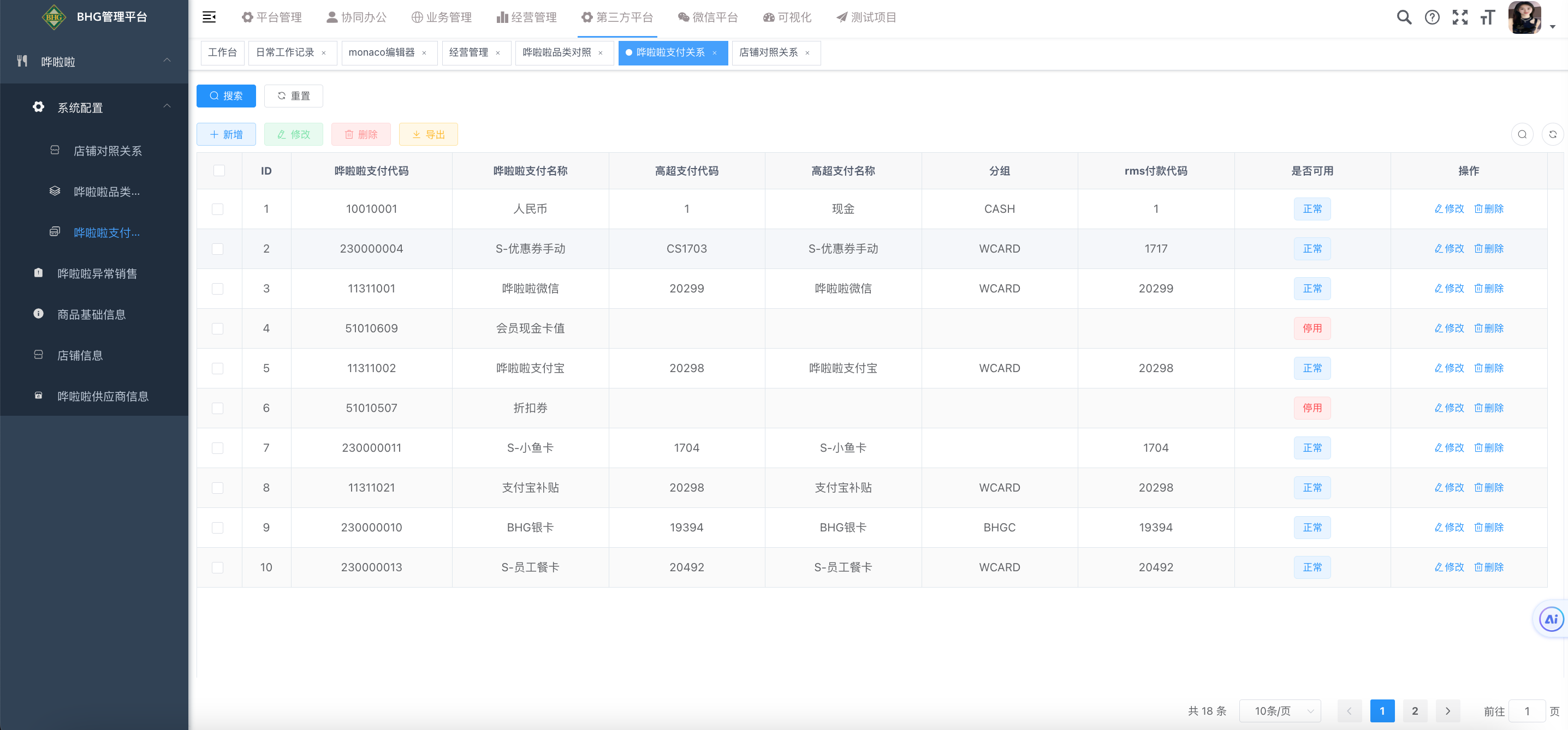1568x730 pixels.
Task: Open the floating AI assistant button
Action: pyautogui.click(x=1551, y=619)
